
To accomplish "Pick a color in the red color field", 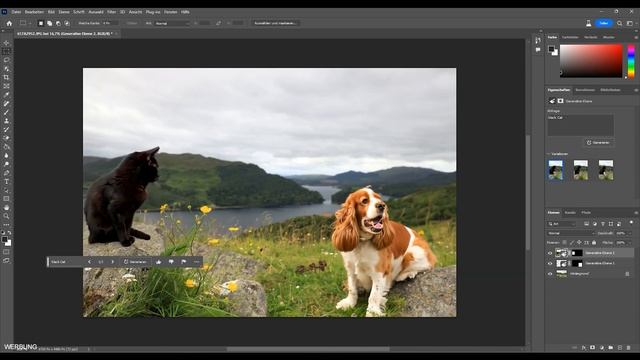I will (591, 61).
